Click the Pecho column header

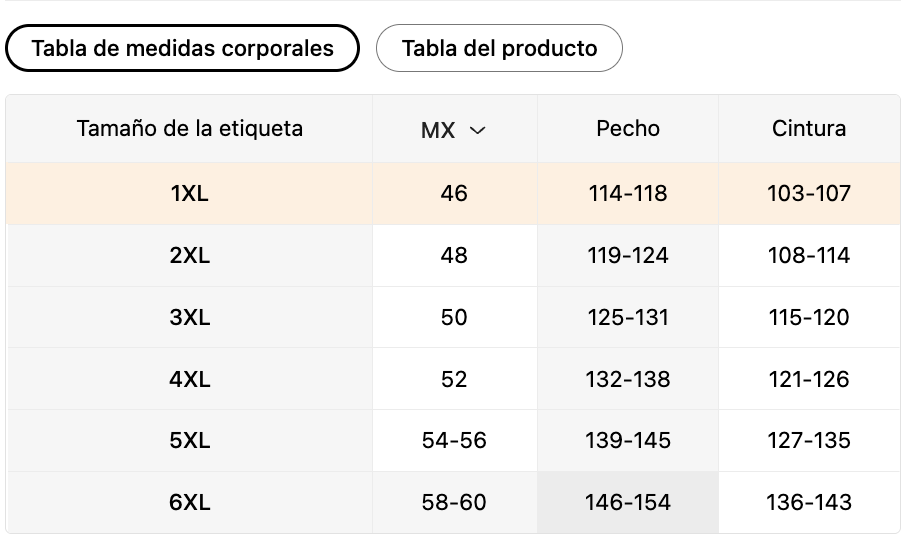[628, 128]
